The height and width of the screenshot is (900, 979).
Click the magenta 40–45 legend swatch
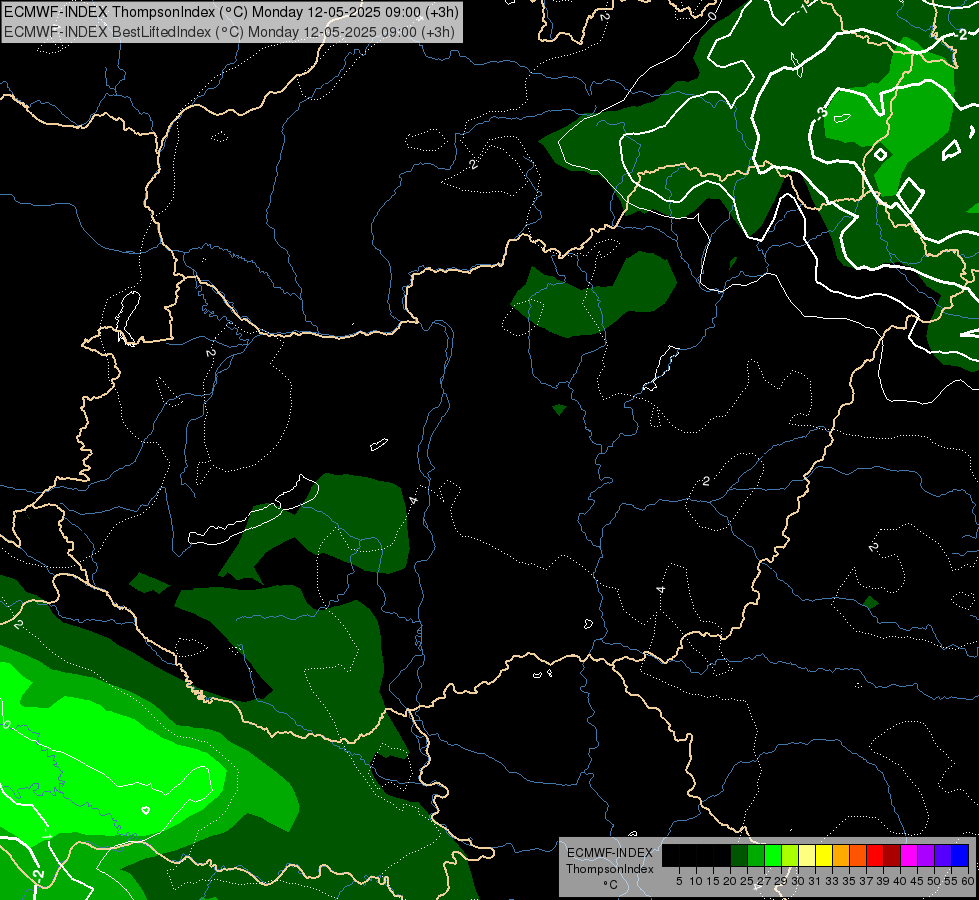pos(909,855)
